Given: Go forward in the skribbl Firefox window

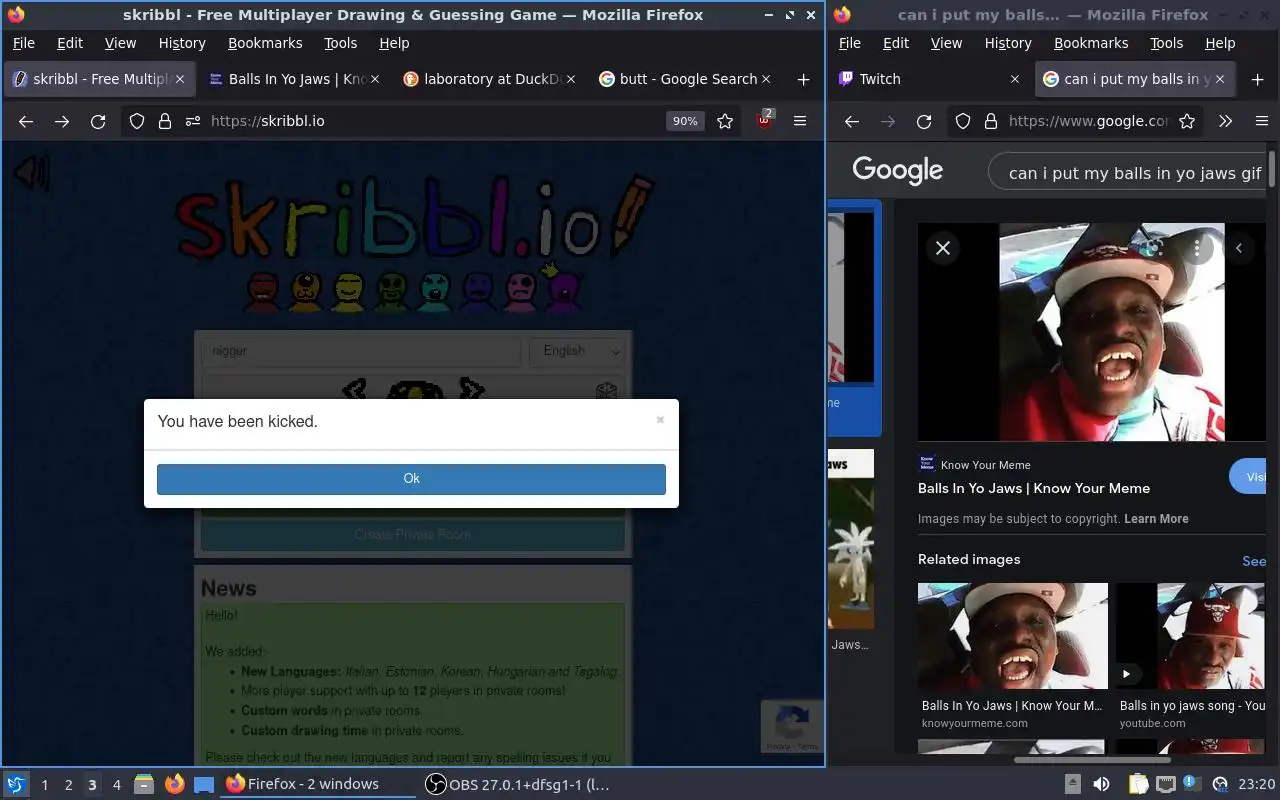Looking at the screenshot, I should click(62, 121).
